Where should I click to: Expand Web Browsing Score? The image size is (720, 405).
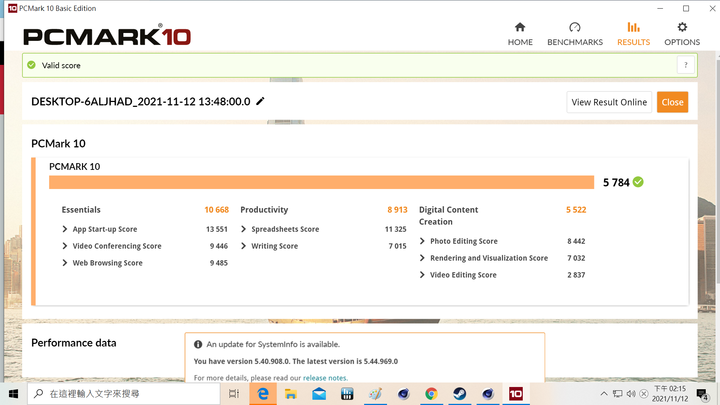click(x=65, y=263)
